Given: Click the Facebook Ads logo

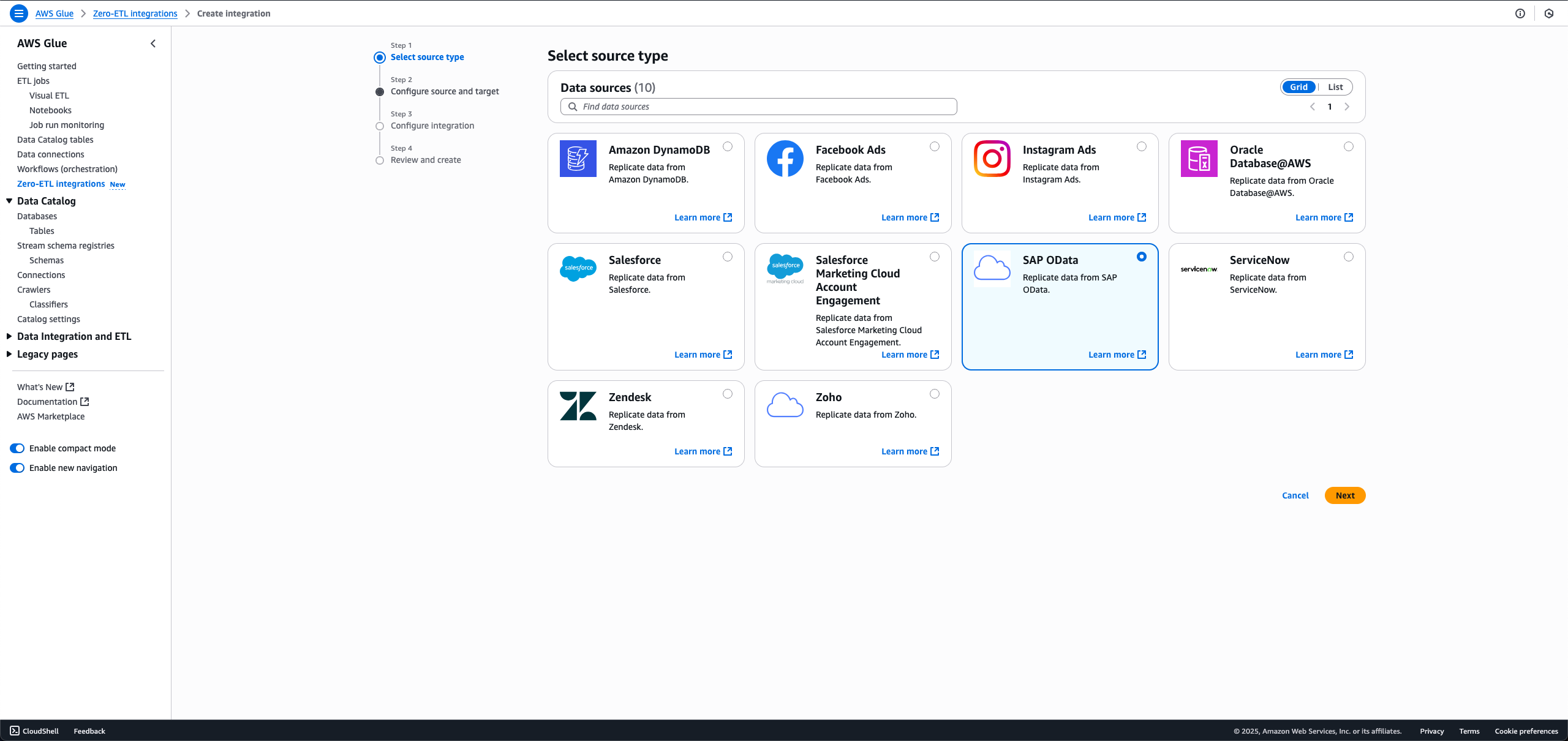Looking at the screenshot, I should [x=785, y=159].
